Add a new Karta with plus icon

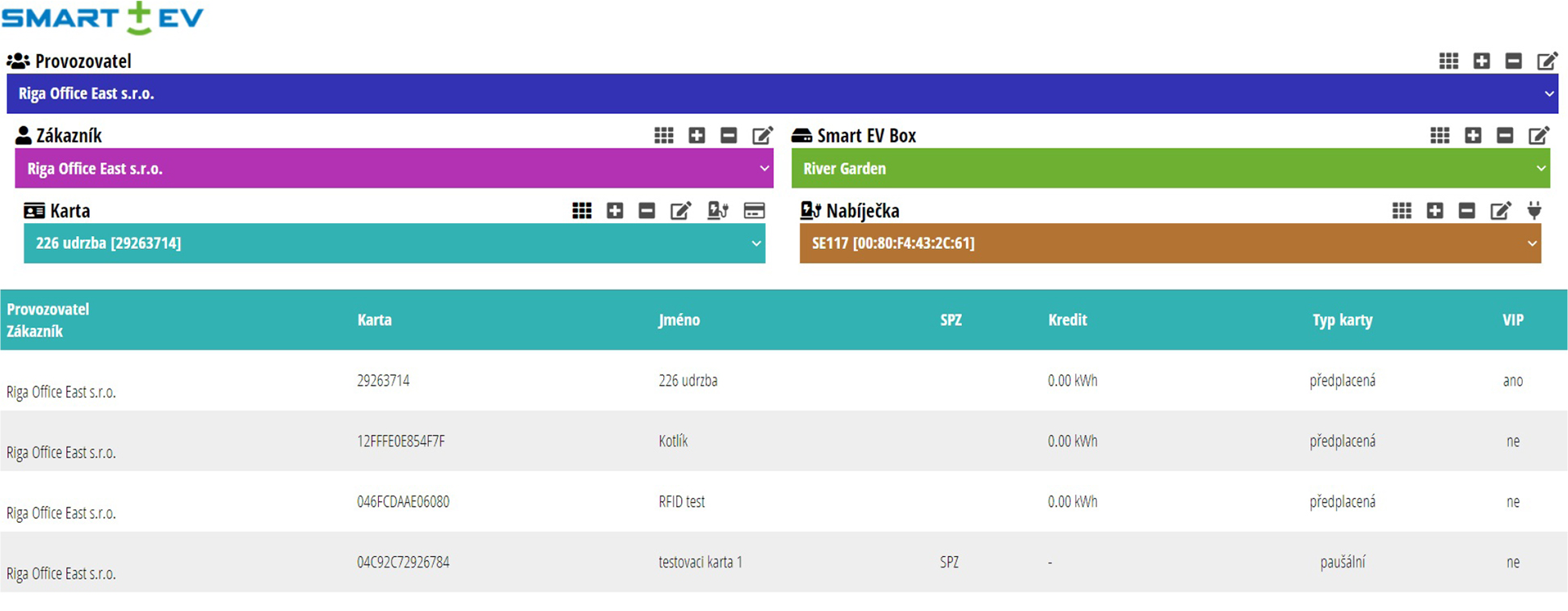click(615, 211)
